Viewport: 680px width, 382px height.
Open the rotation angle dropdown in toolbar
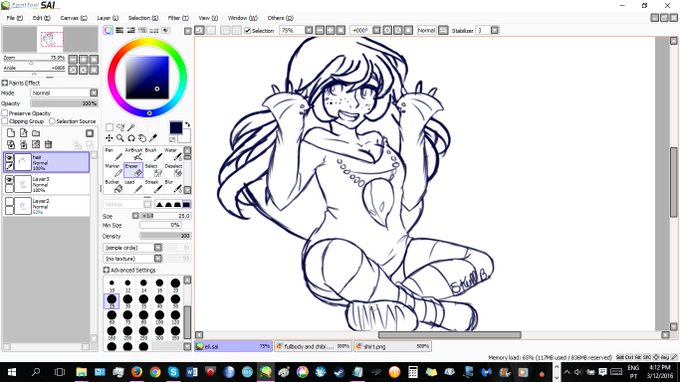coord(376,30)
